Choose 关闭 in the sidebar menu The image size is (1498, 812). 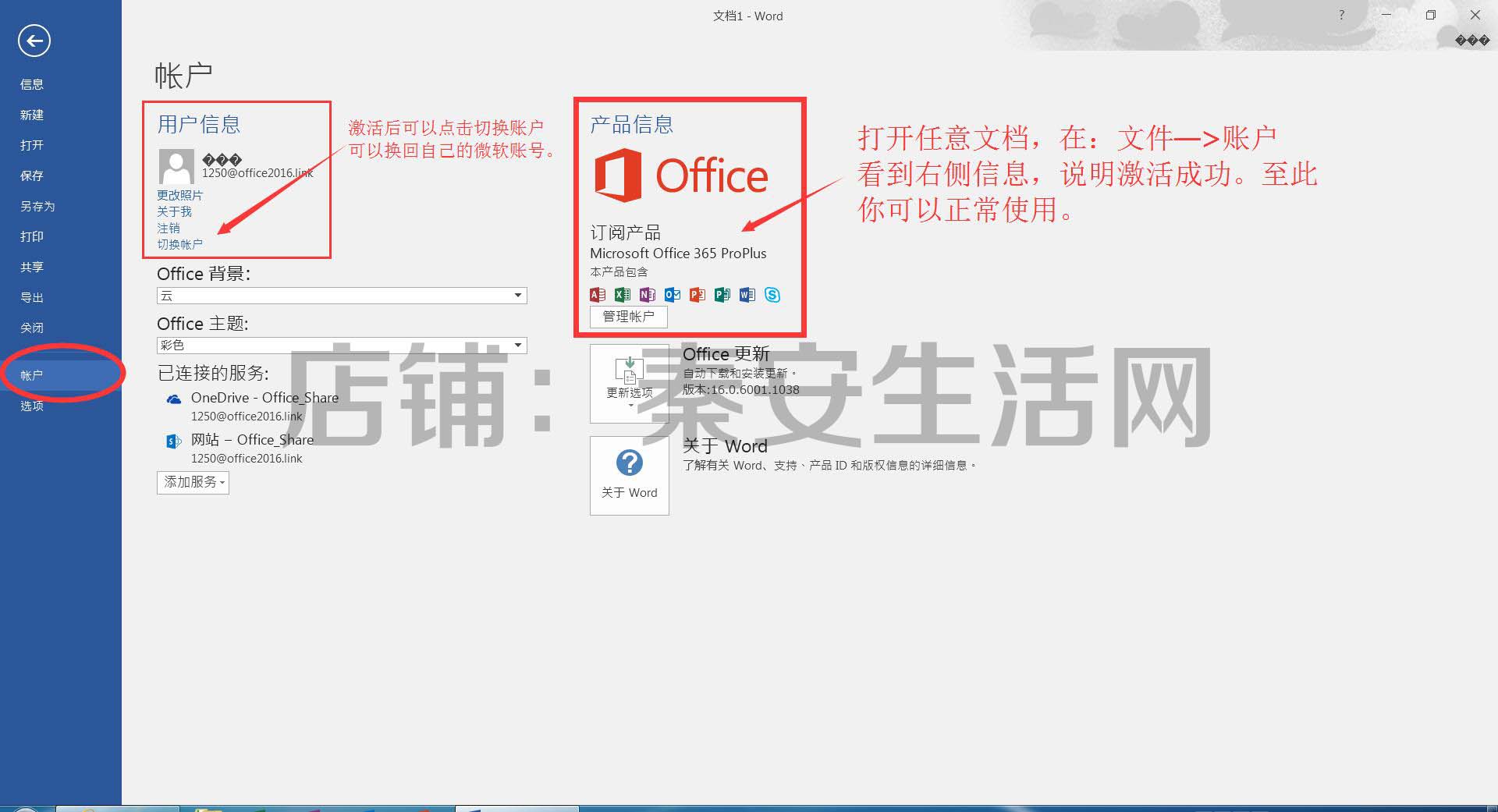[x=32, y=328]
